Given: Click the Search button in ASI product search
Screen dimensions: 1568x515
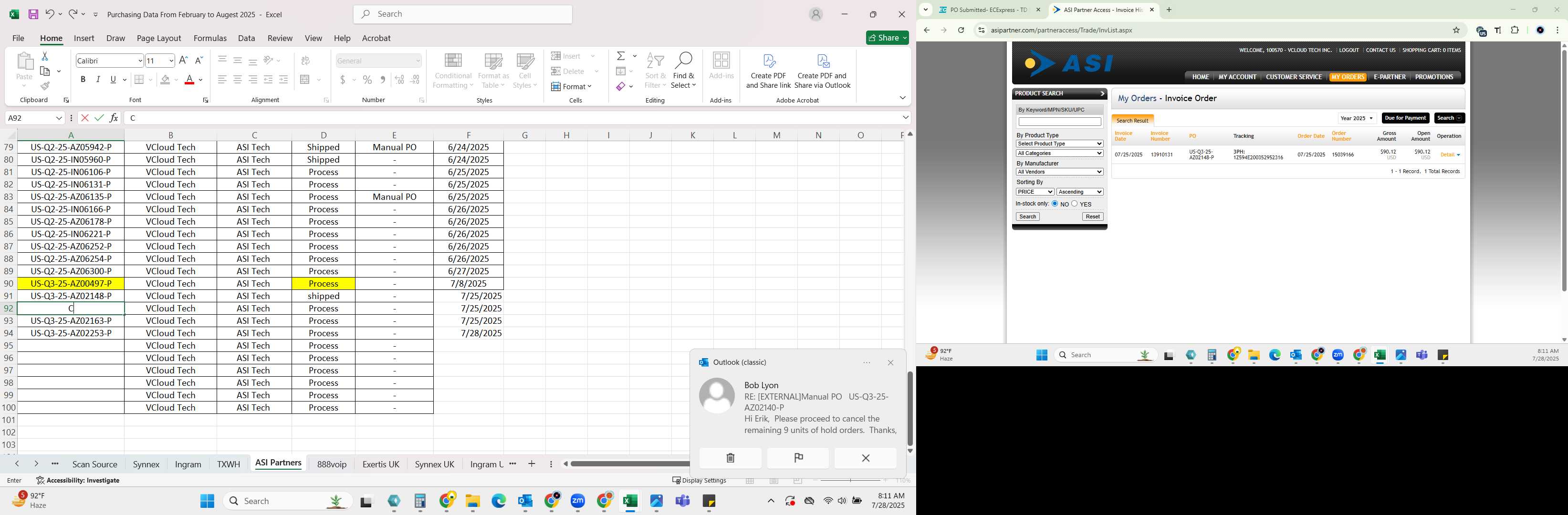Looking at the screenshot, I should 1027,216.
